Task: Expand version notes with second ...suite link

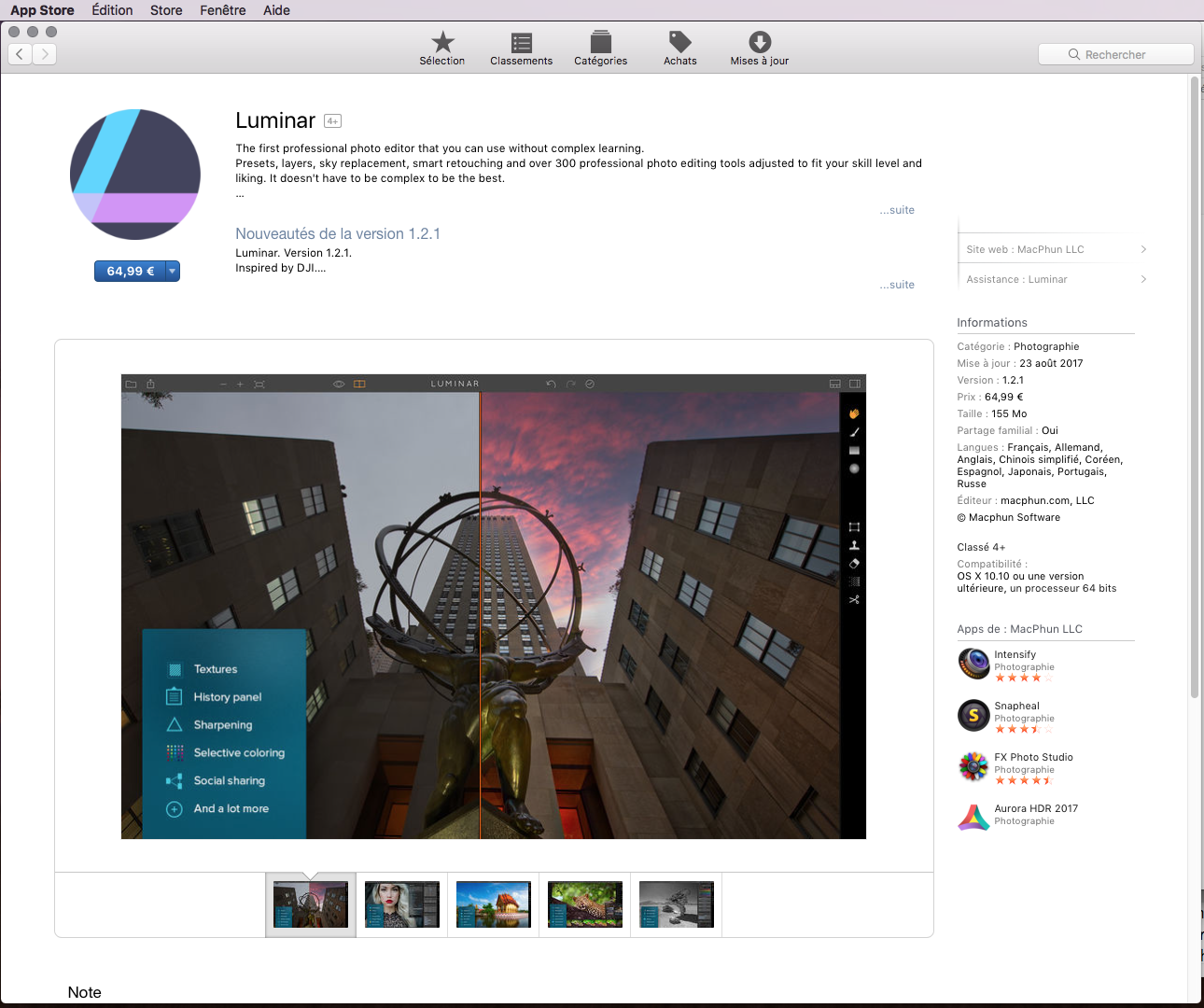Action: (x=897, y=285)
